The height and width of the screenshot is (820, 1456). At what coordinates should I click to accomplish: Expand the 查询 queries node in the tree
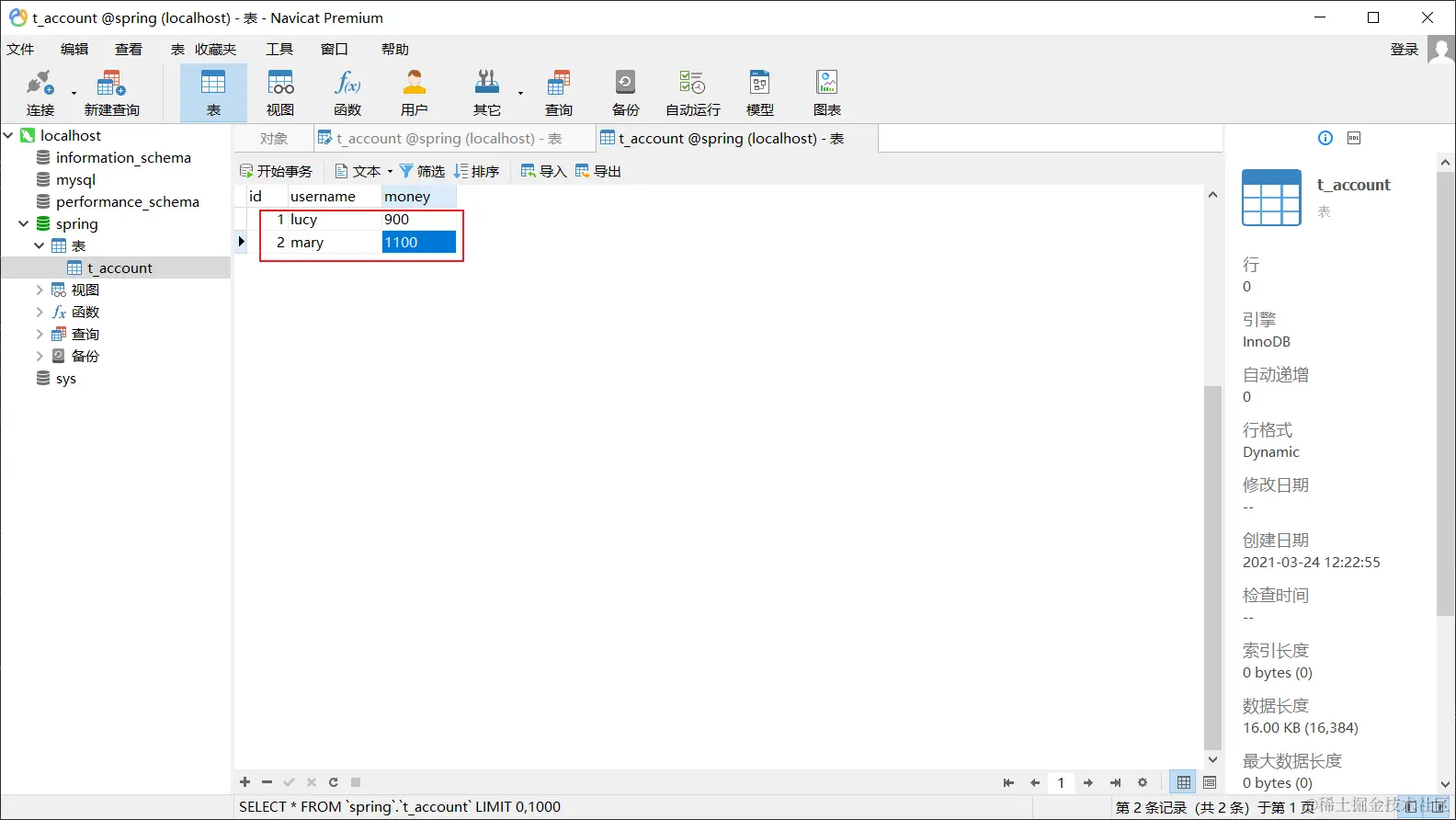(x=39, y=334)
